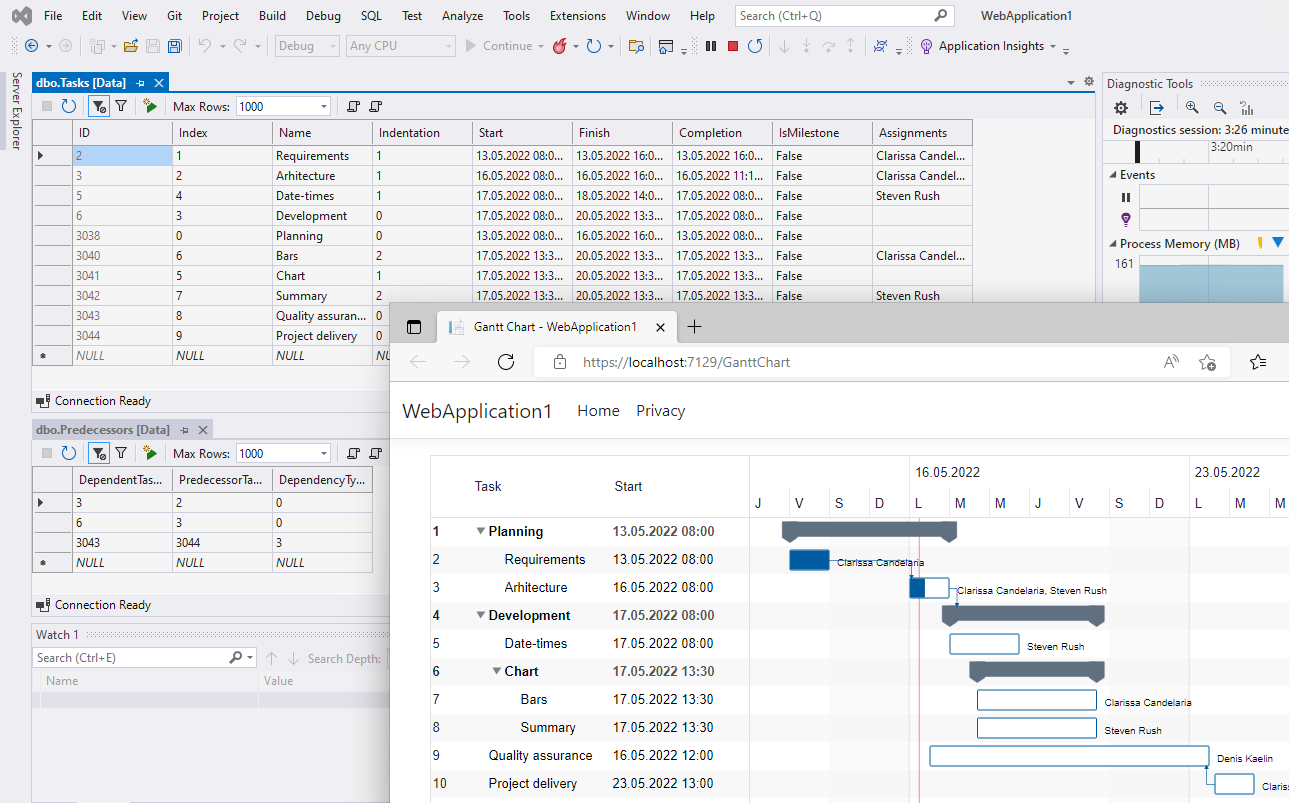
Task: Collapse the Chart task group
Action: click(x=497, y=671)
